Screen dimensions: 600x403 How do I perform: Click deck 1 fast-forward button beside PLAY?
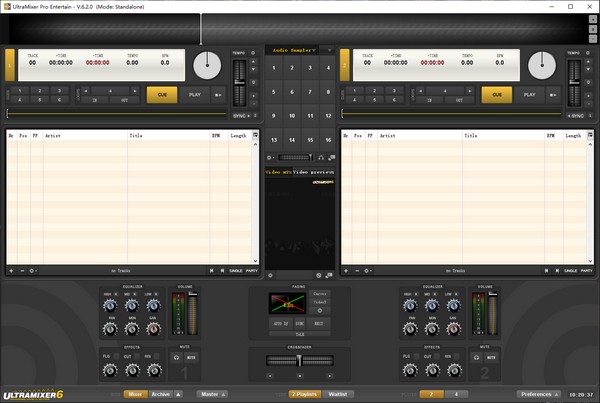click(x=218, y=95)
